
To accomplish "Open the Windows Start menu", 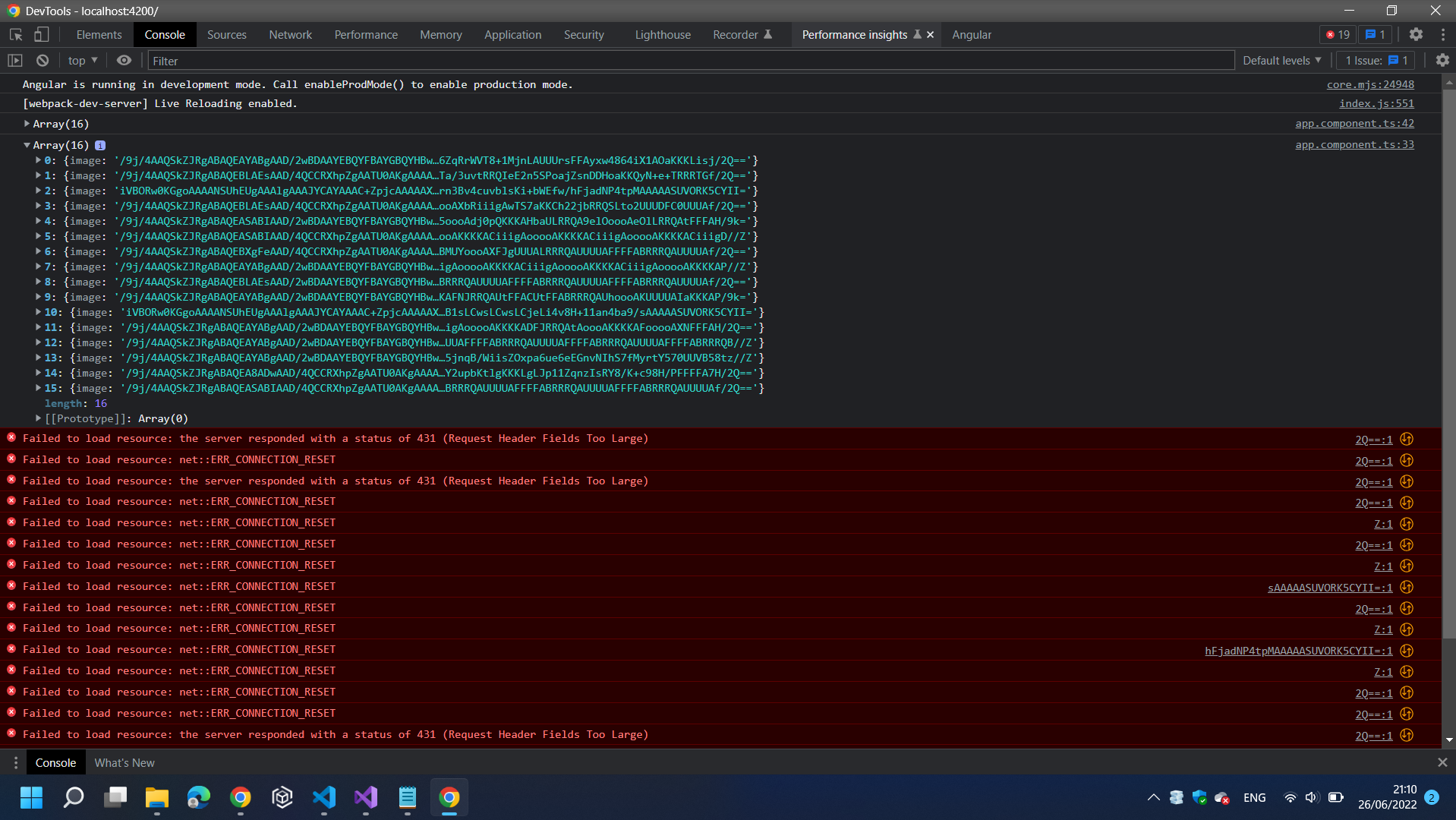I will tap(31, 797).
